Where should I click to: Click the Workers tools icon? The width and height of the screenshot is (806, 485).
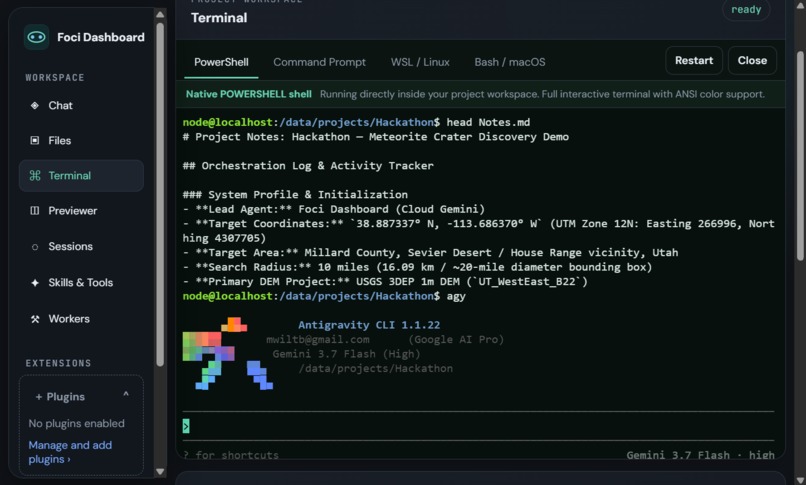[34, 319]
